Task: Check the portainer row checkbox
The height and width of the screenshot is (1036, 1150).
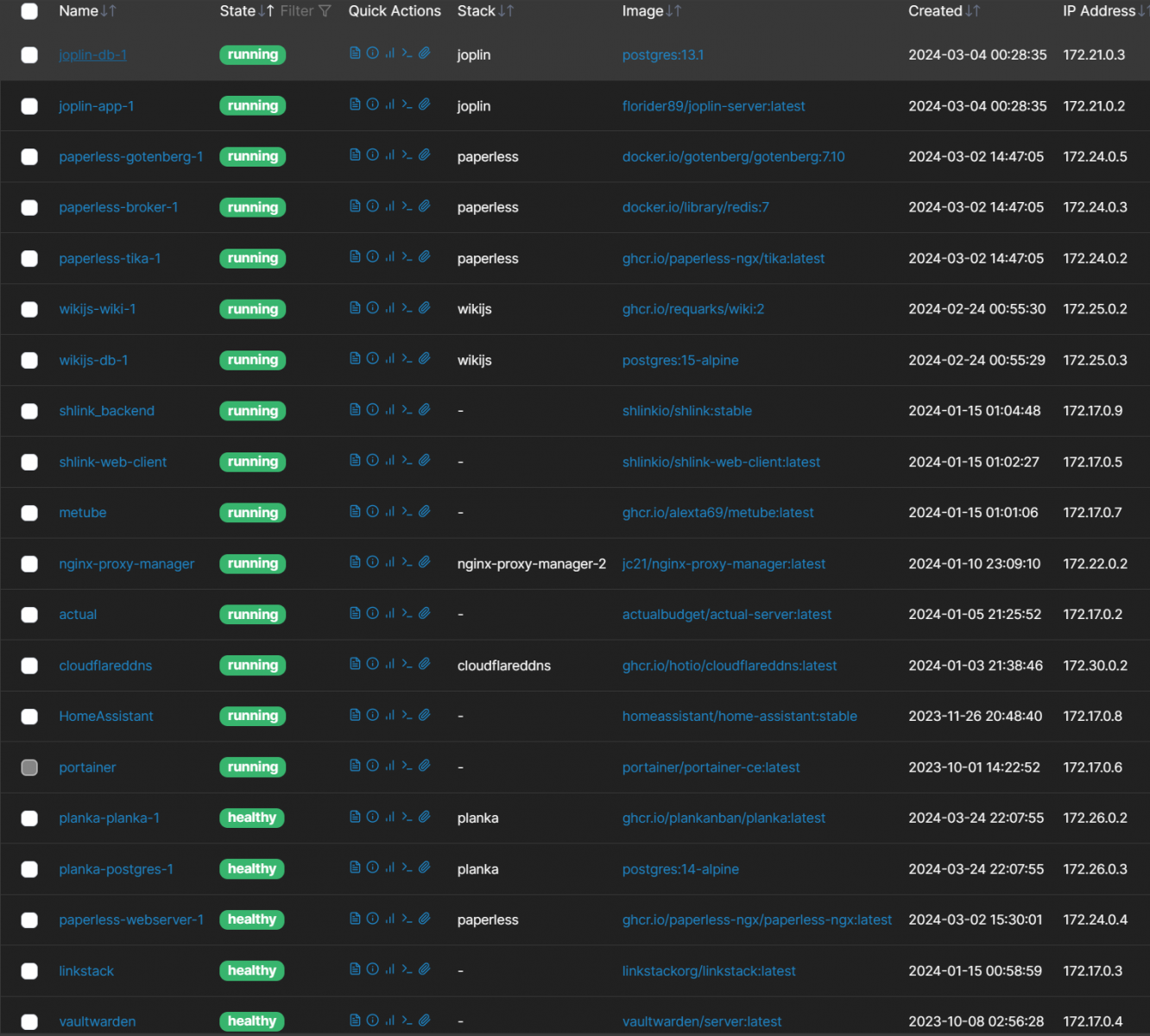Action: tap(29, 768)
